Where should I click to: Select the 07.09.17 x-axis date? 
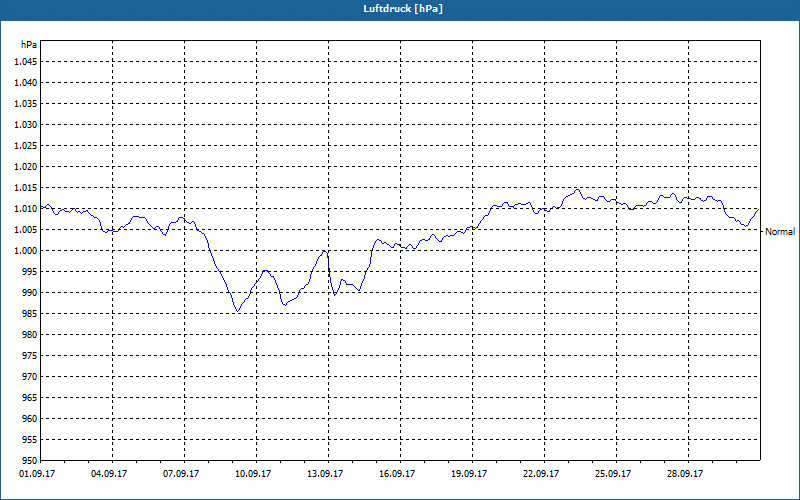coord(181,474)
